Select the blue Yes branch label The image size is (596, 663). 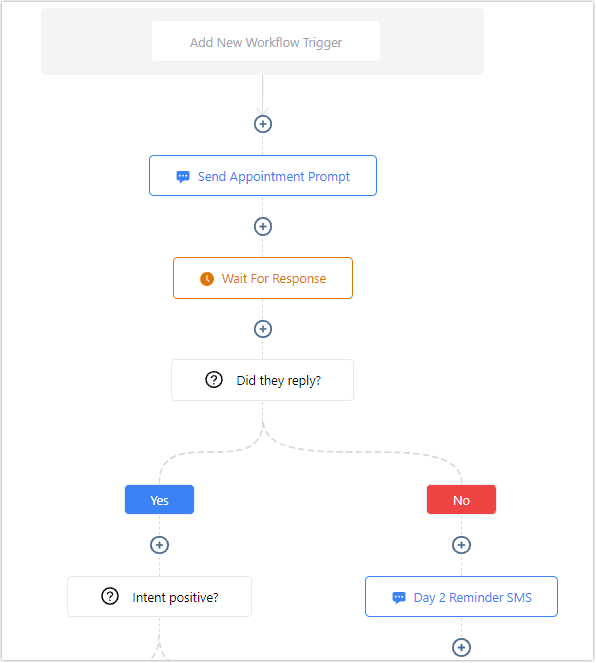coord(159,500)
